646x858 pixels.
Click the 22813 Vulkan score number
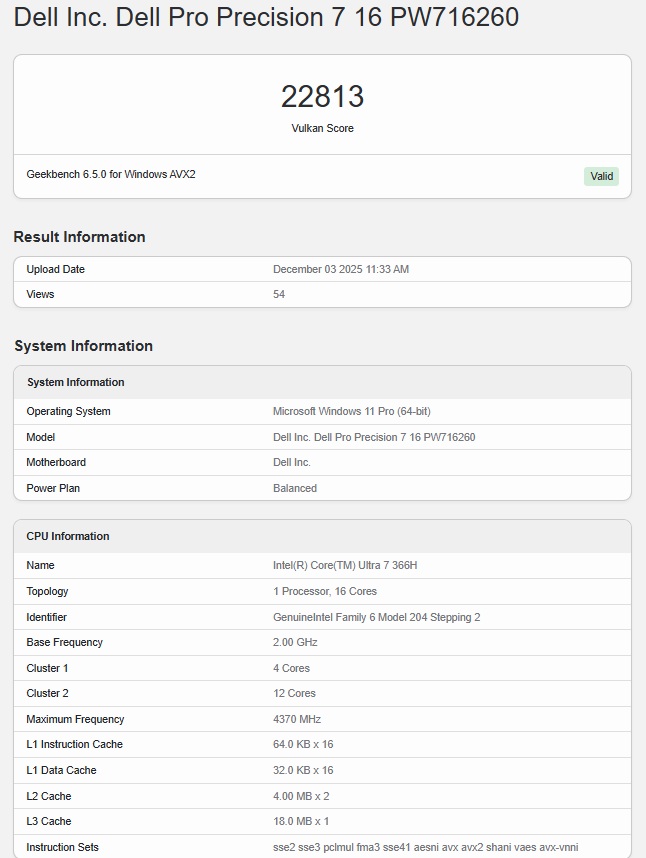coord(322,96)
